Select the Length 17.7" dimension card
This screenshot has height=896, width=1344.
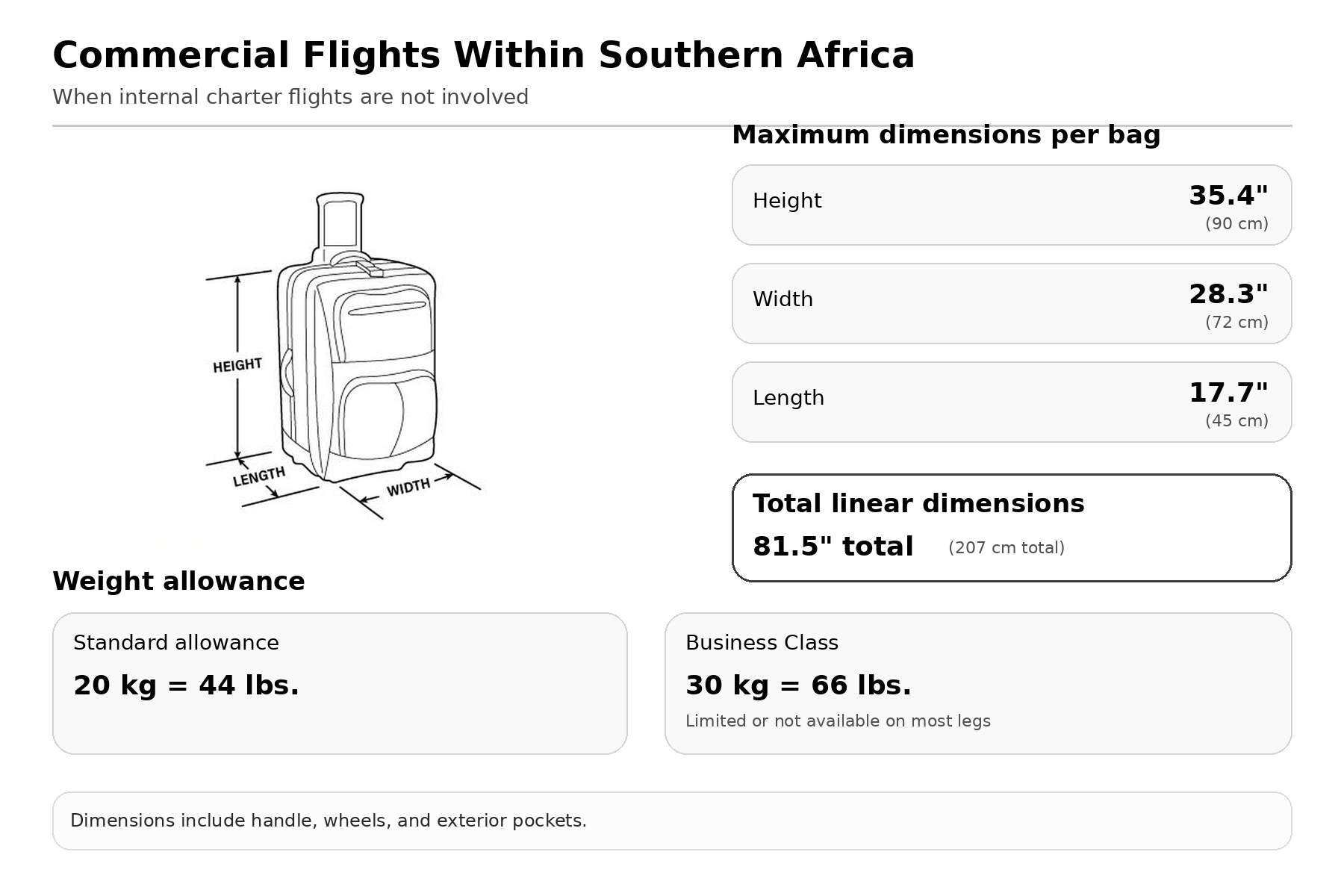pos(1011,402)
